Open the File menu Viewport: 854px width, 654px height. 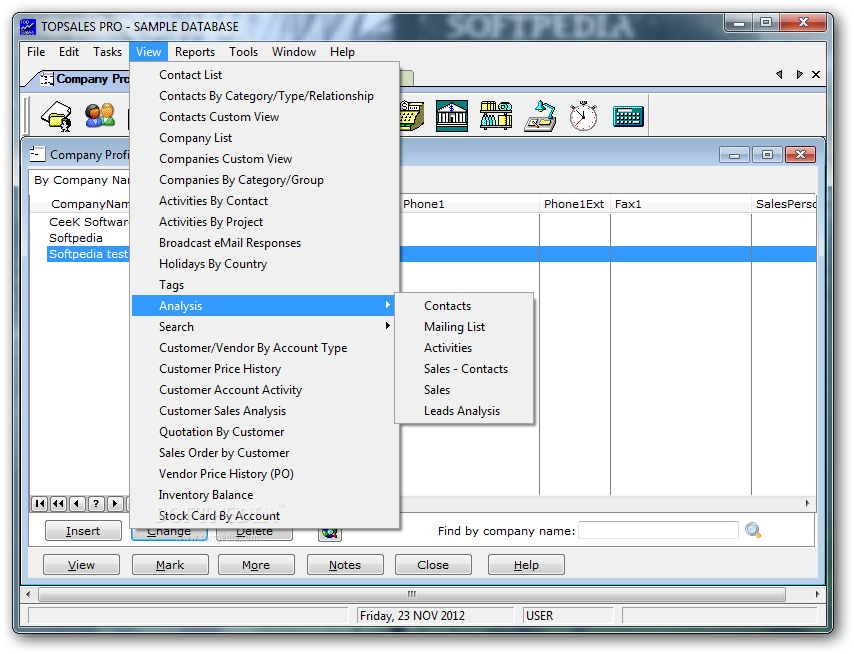click(36, 52)
